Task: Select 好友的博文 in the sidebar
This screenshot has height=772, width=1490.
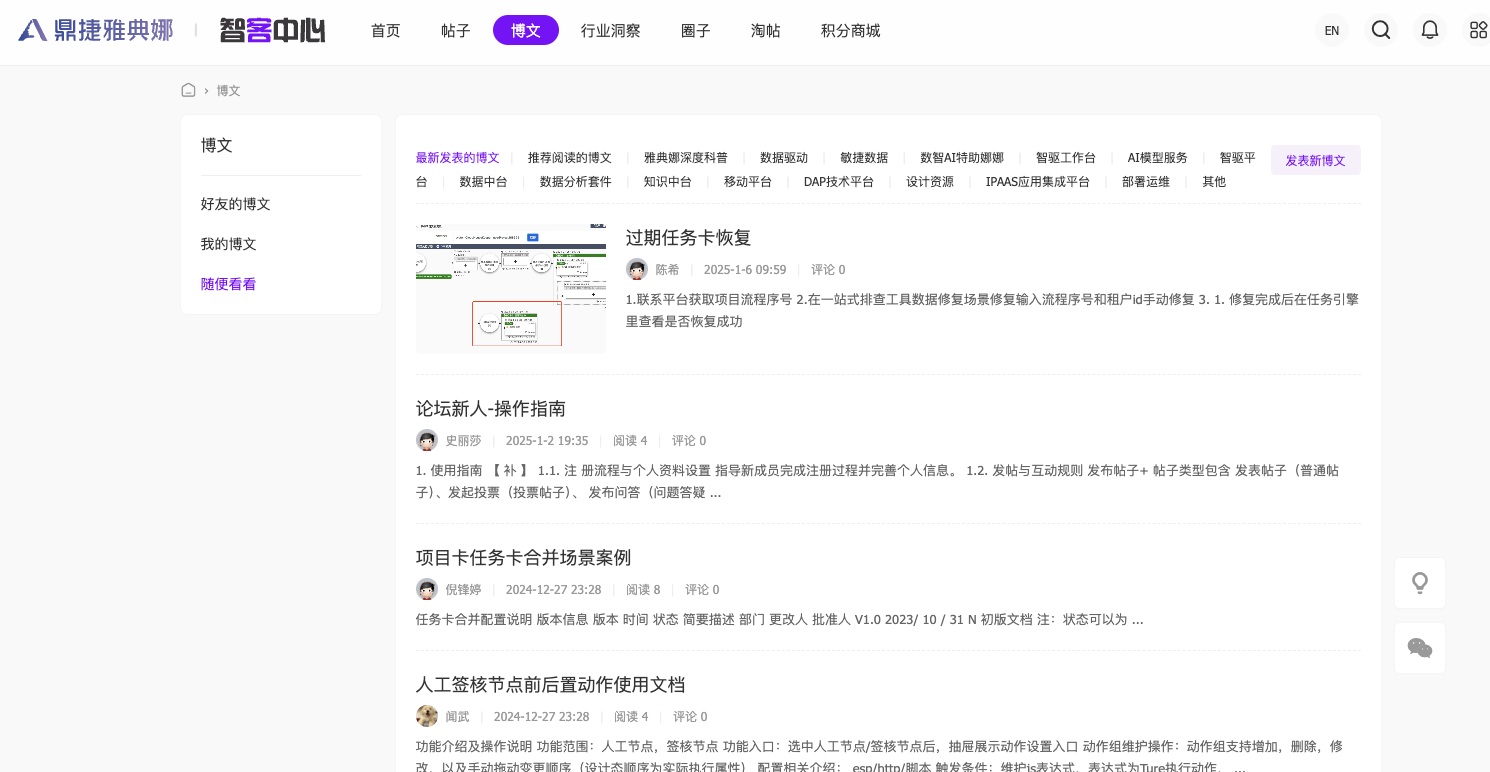Action: (x=236, y=204)
